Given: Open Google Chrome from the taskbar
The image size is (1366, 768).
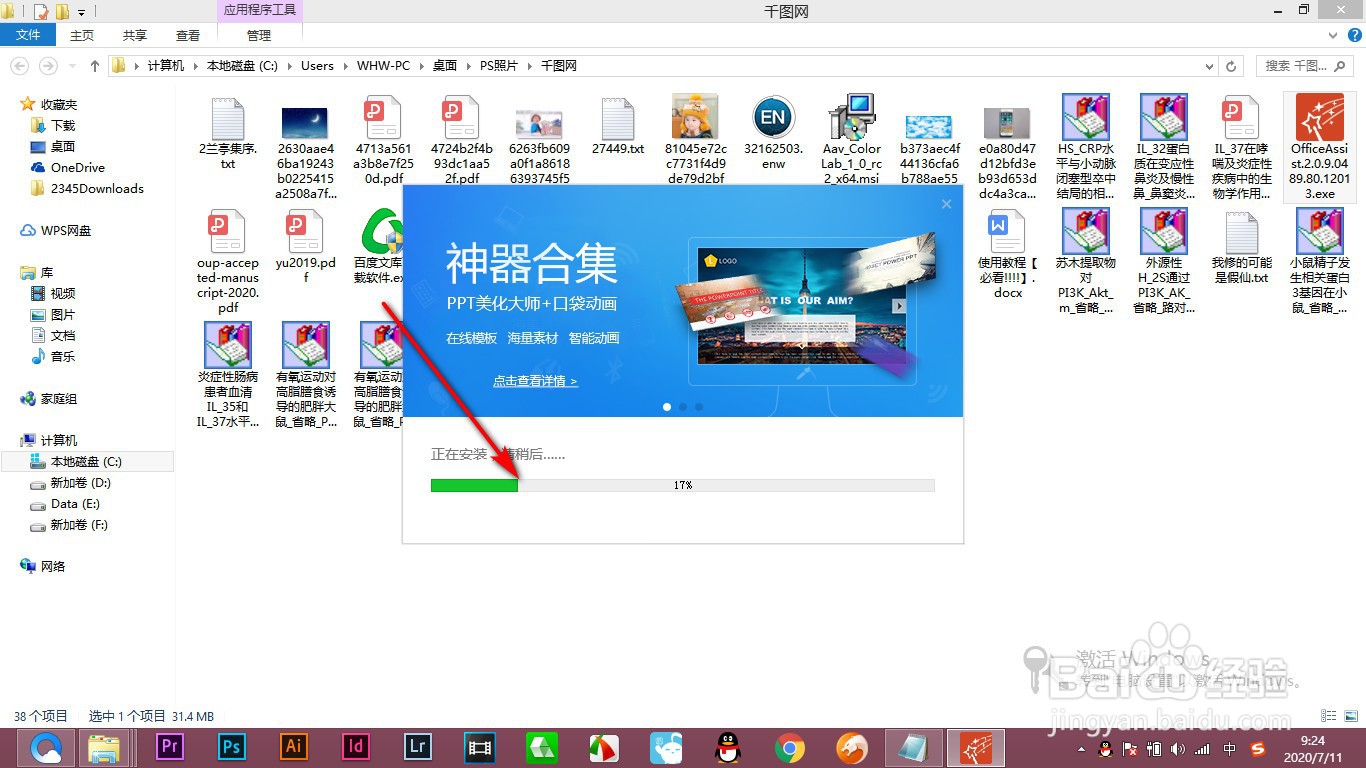Looking at the screenshot, I should click(790, 747).
